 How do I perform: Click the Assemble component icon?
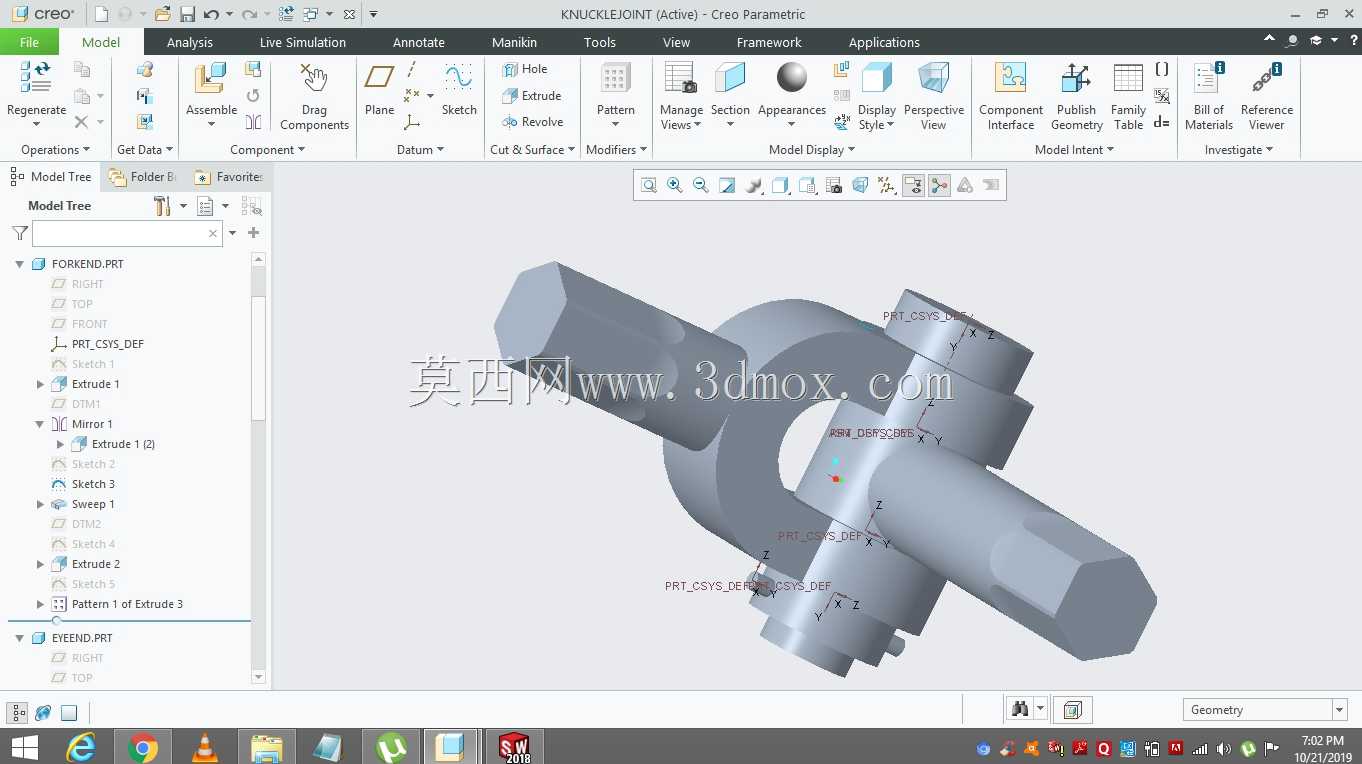tap(211, 79)
